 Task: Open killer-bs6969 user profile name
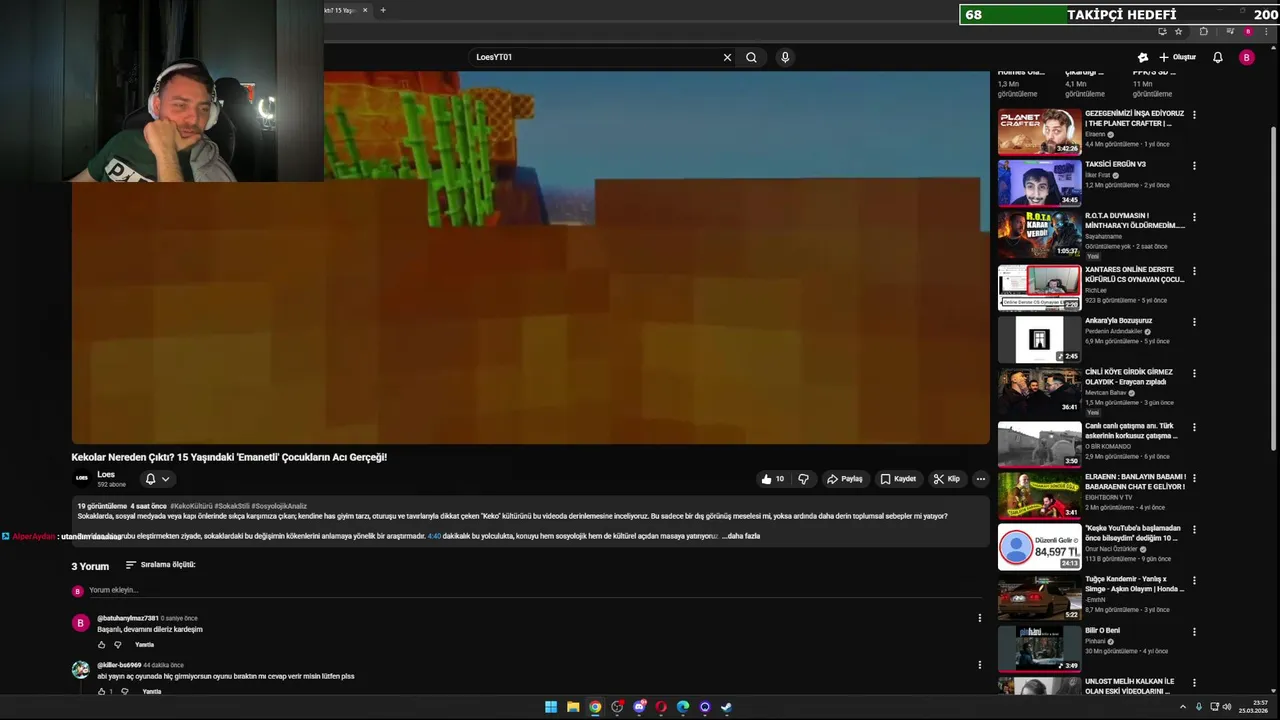tap(119, 665)
